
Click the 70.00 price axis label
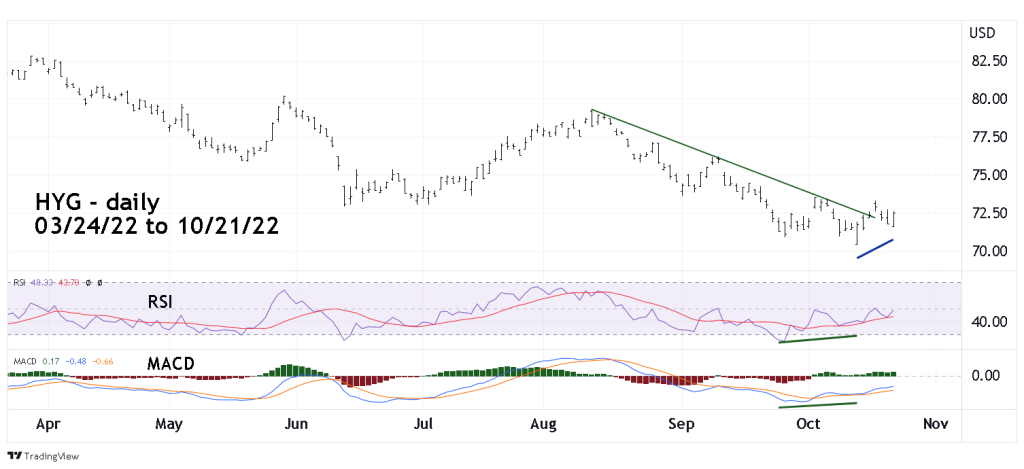point(987,251)
